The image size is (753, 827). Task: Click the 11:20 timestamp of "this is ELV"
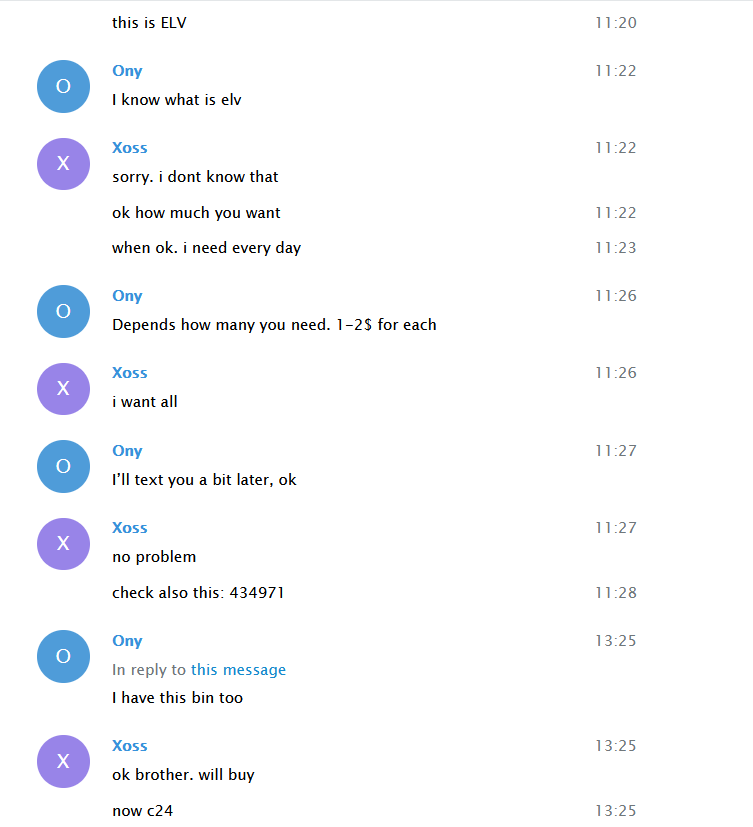pyautogui.click(x=615, y=23)
